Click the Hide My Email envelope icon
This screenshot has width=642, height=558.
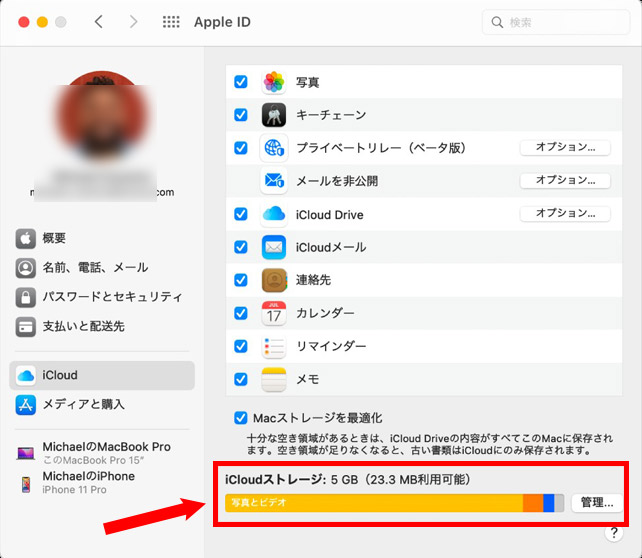pyautogui.click(x=274, y=181)
